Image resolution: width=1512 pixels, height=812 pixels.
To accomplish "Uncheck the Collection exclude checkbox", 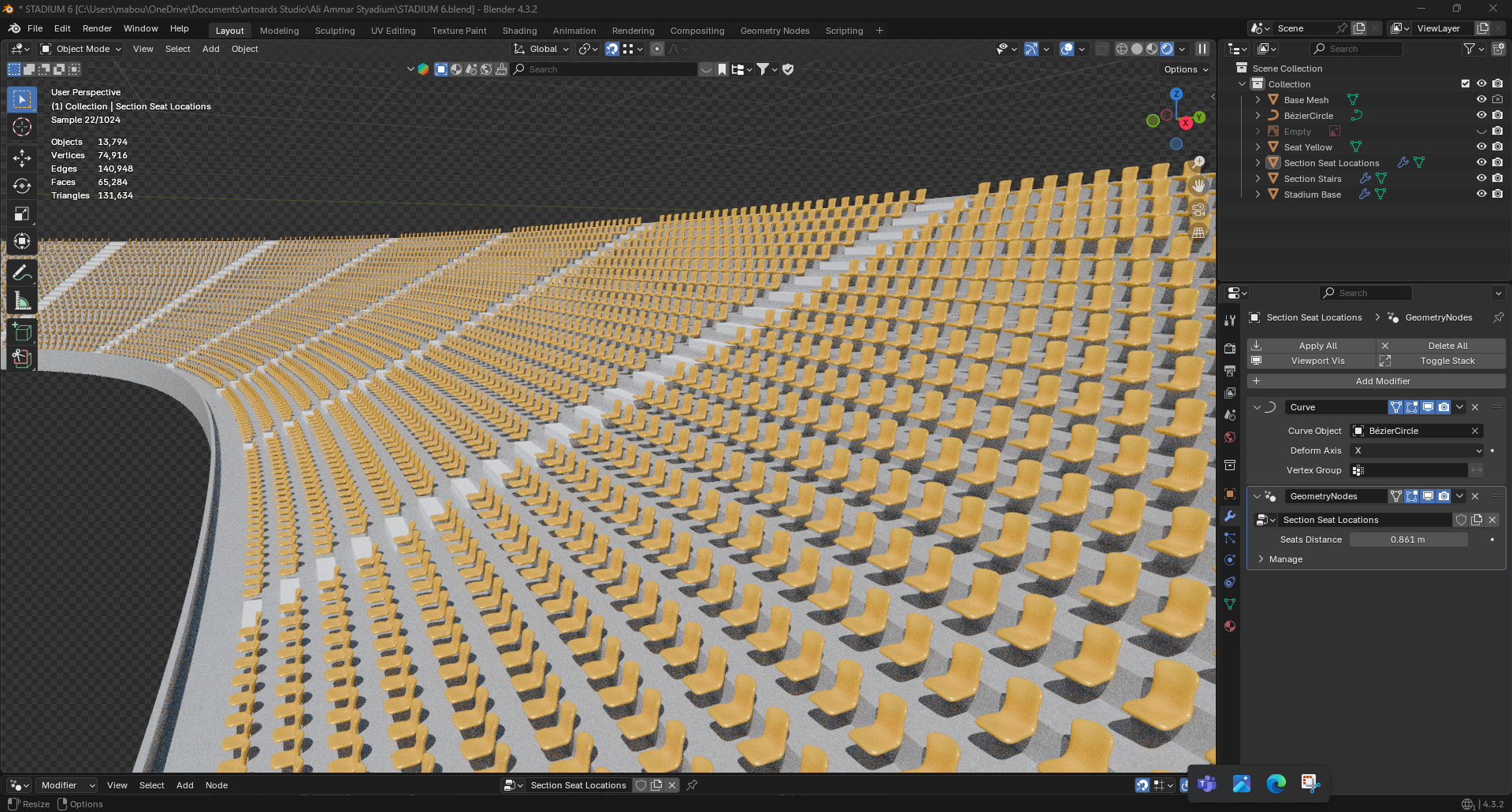I will (x=1466, y=84).
